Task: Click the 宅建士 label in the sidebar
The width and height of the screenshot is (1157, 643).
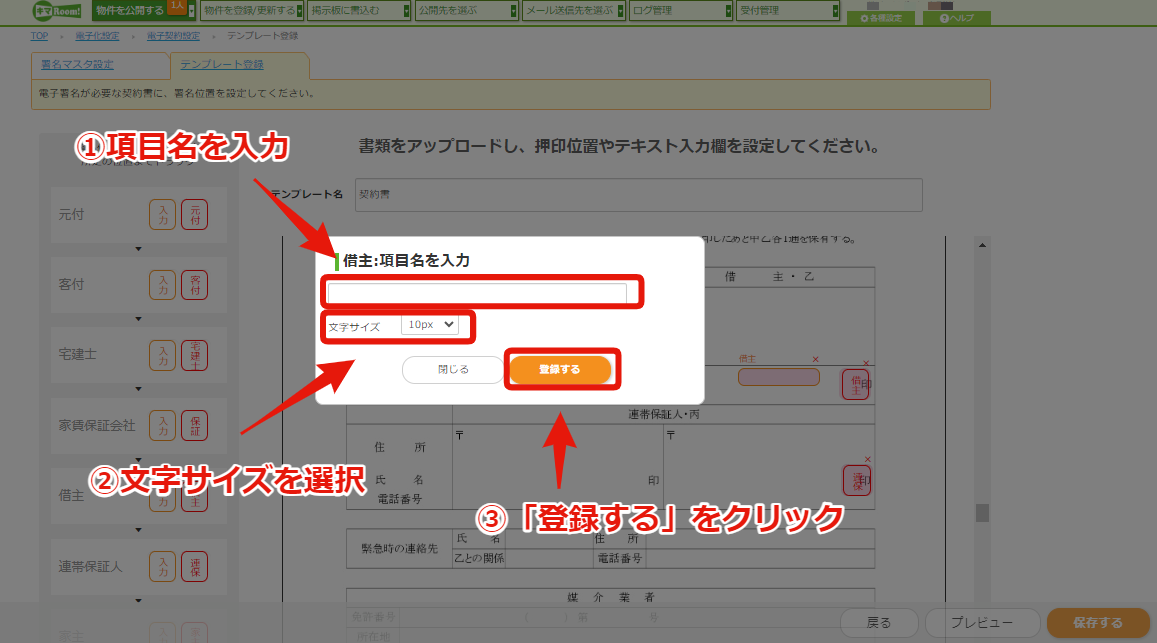Action: coord(77,355)
